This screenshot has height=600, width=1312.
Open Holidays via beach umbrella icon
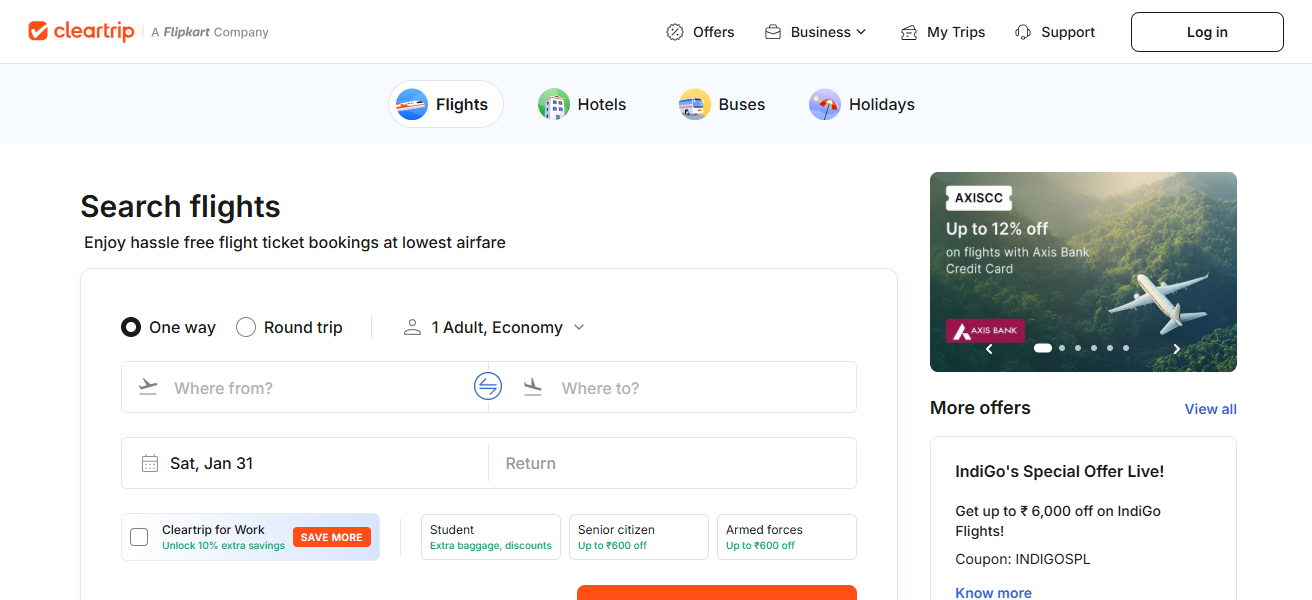(x=824, y=103)
